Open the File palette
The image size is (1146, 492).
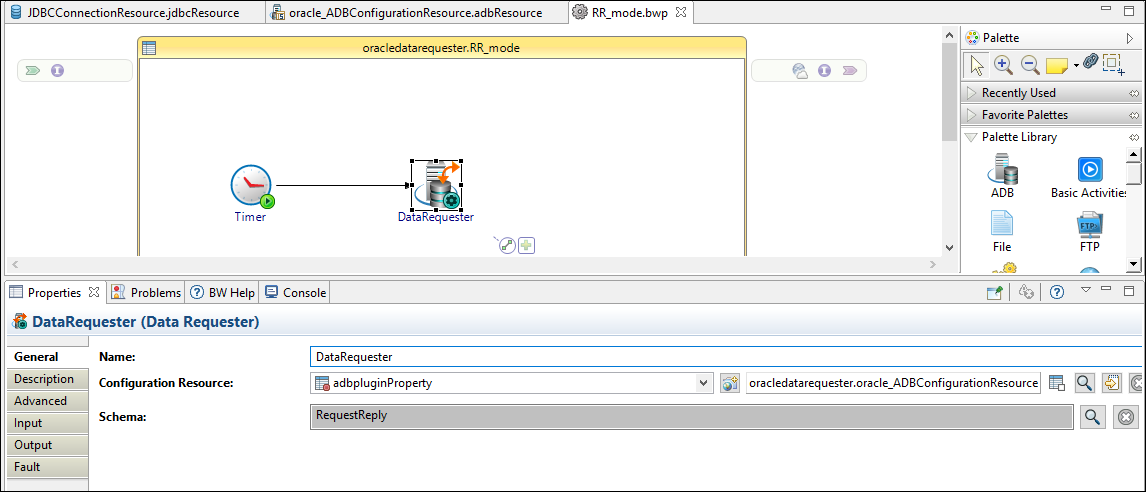[1002, 232]
